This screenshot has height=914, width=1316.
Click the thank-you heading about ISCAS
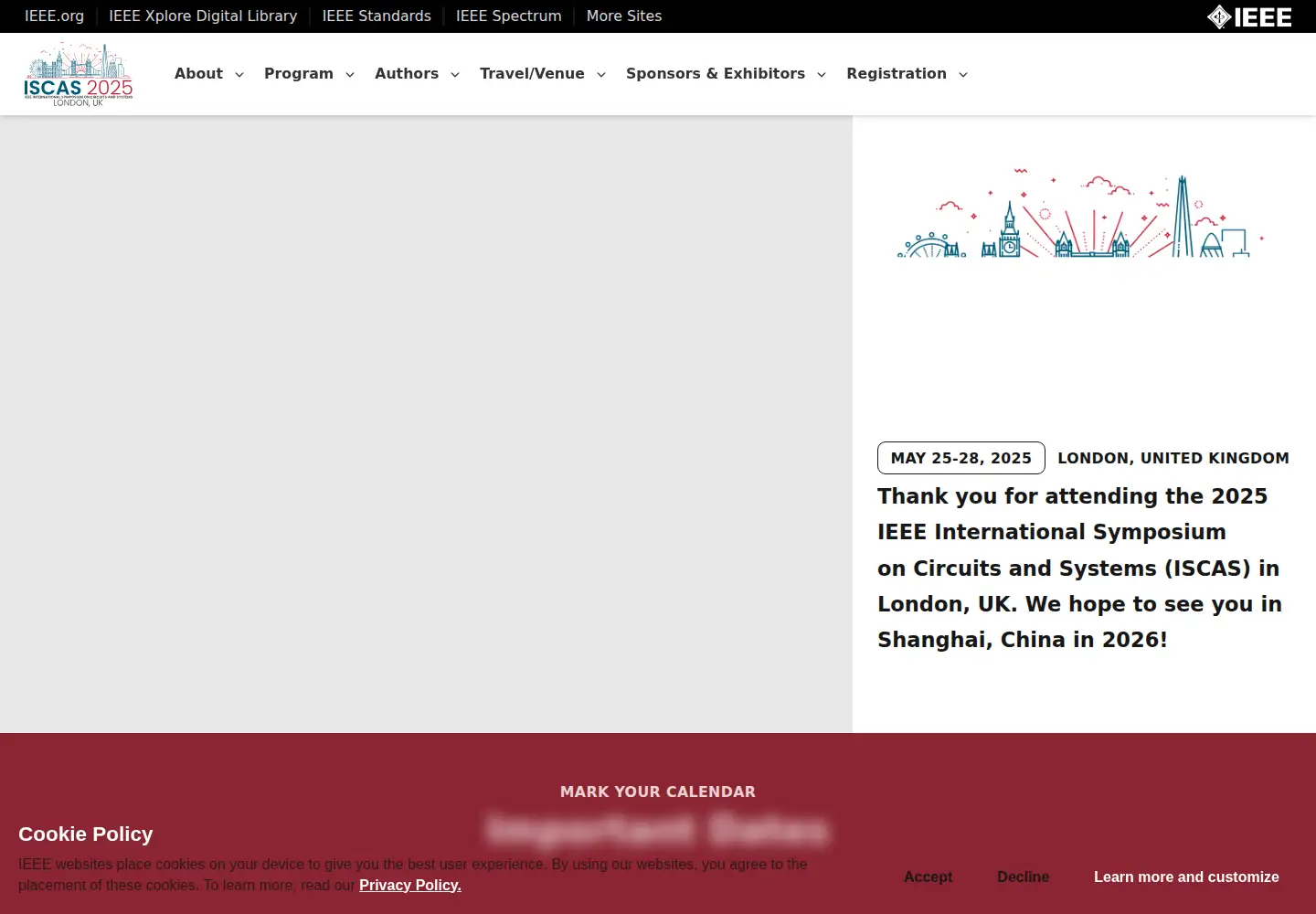click(x=1081, y=568)
